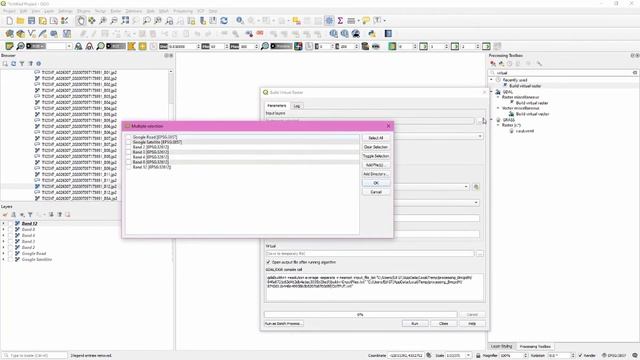Click Toggle Selection button
The height and width of the screenshot is (360, 640).
point(376,156)
